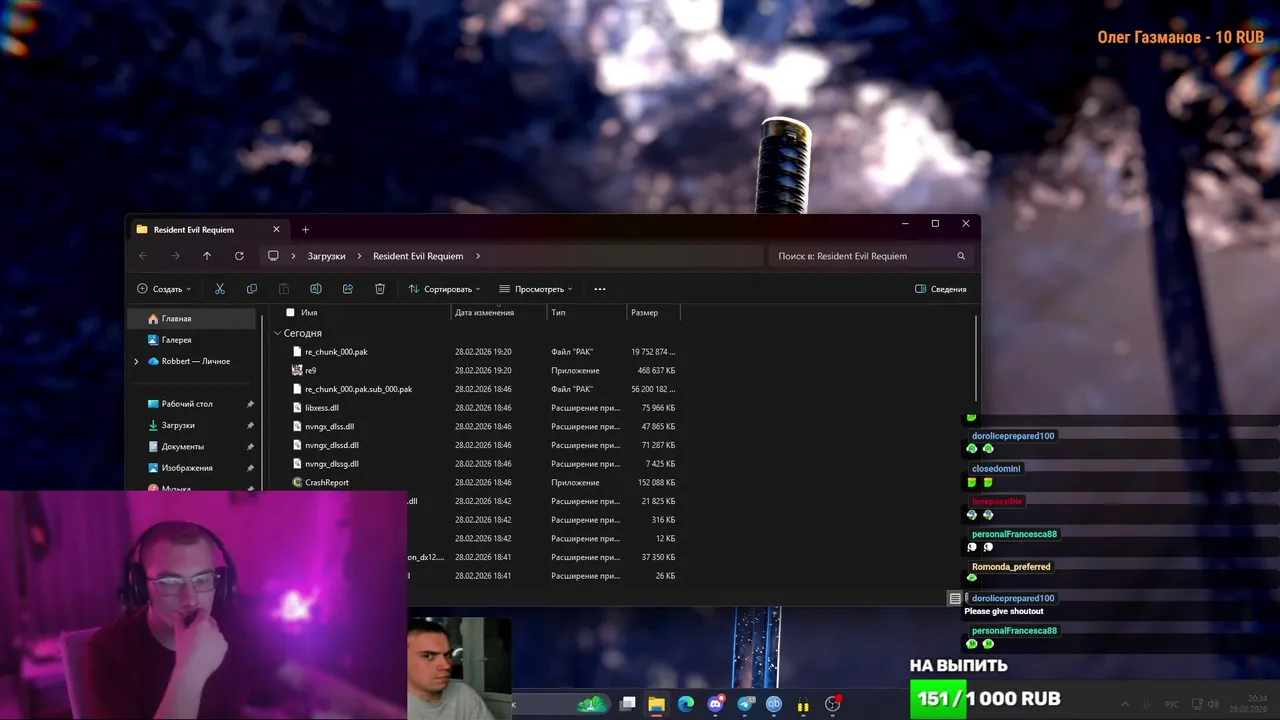
Task: Click the Rename icon in Explorer toolbar
Action: coord(316,289)
